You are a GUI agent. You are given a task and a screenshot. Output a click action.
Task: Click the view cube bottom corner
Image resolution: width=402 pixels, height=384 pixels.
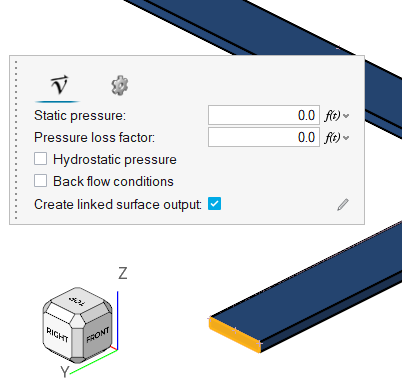pos(77,360)
